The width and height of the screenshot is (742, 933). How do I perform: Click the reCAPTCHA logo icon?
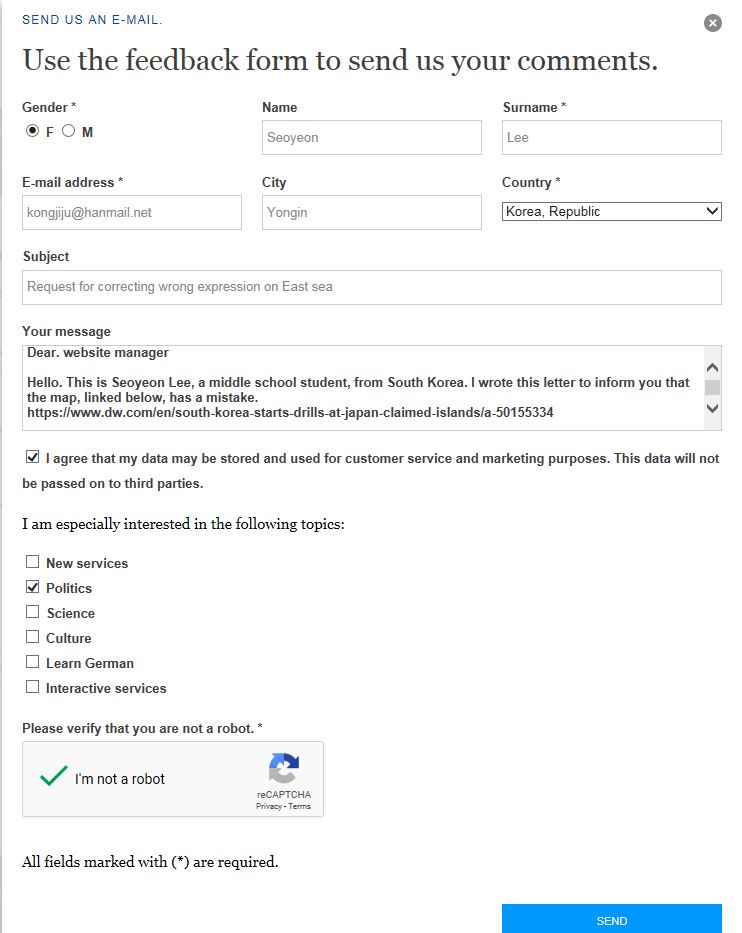coord(283,769)
